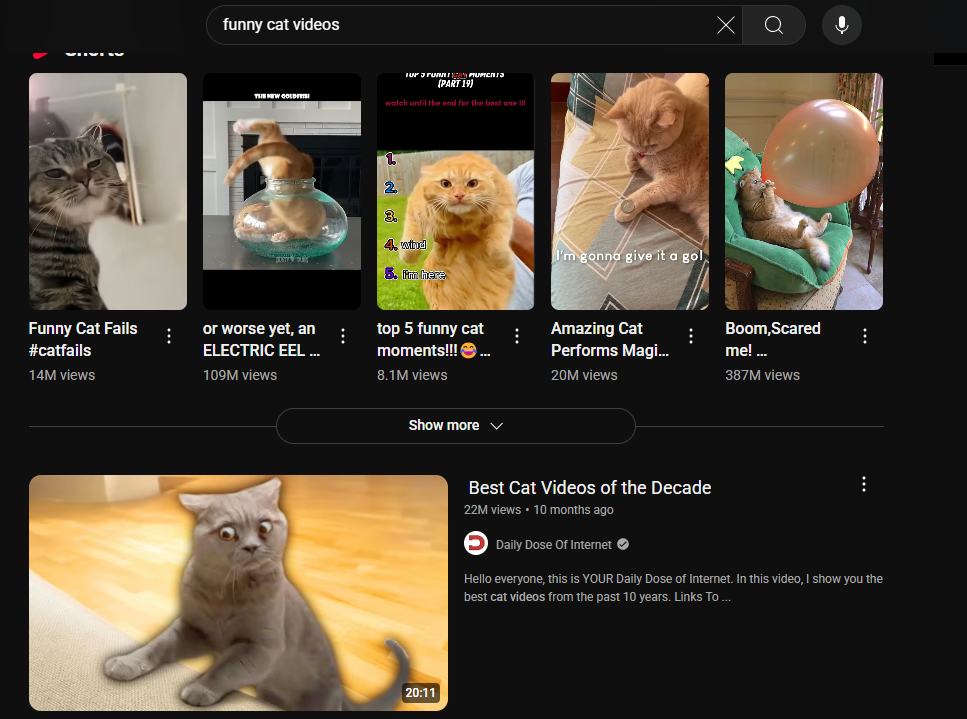Play the balloon cat short thumbnail
967x719 pixels.
(x=804, y=191)
